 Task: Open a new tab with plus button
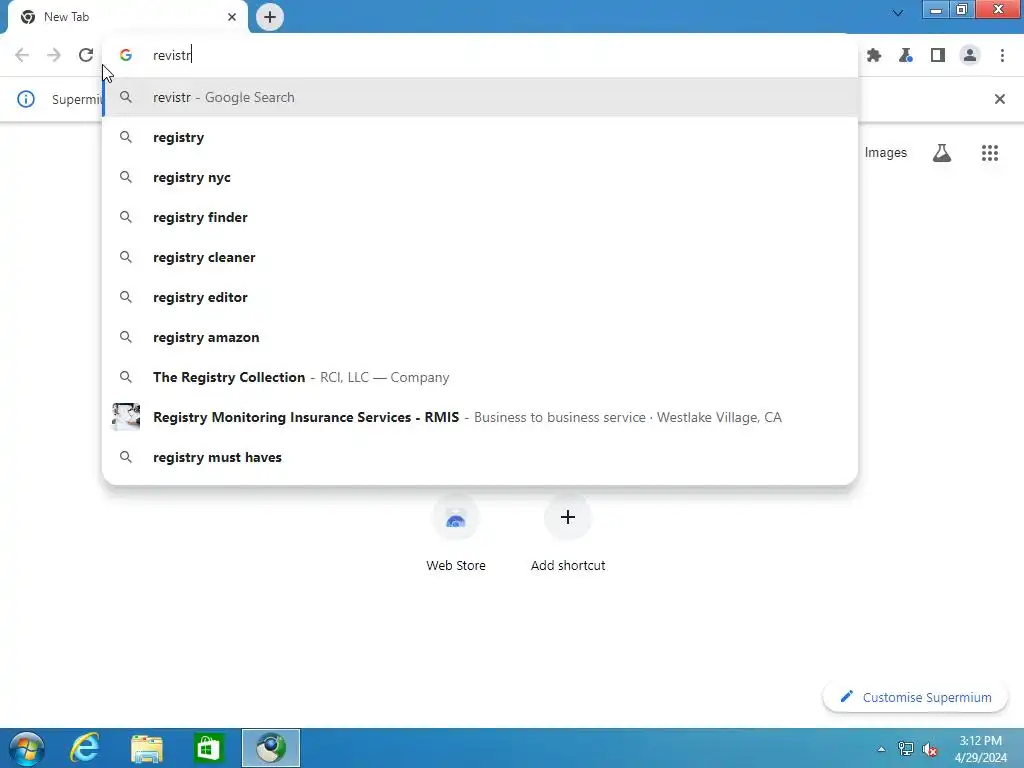(270, 17)
